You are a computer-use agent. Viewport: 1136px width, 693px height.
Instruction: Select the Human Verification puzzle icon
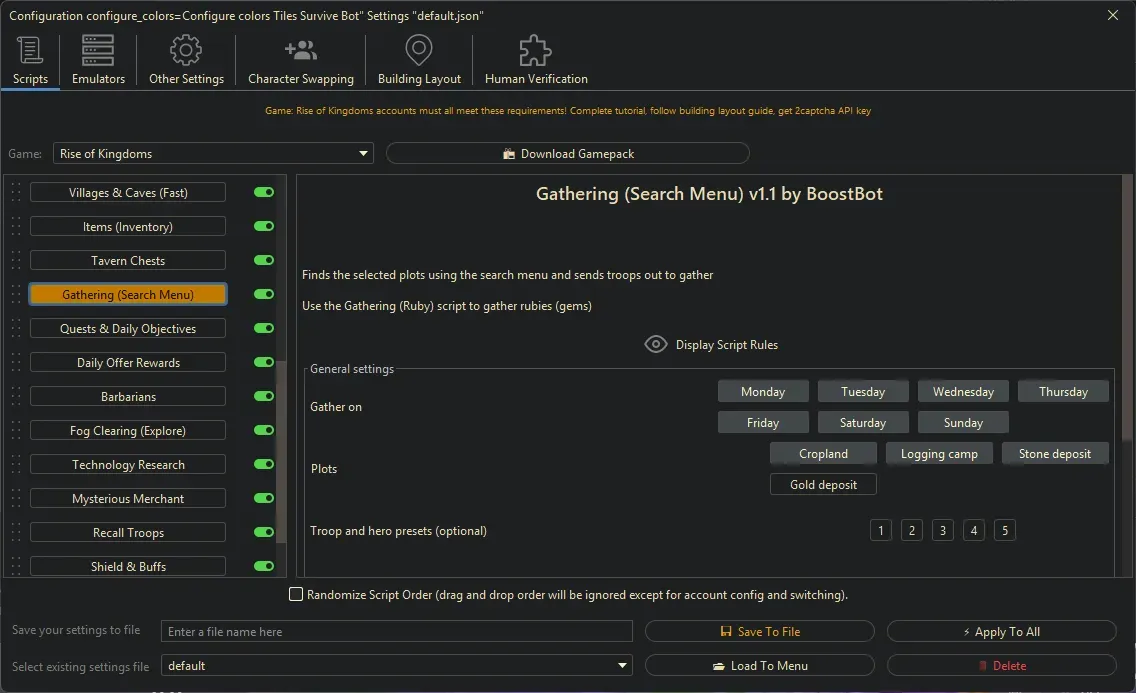point(534,49)
